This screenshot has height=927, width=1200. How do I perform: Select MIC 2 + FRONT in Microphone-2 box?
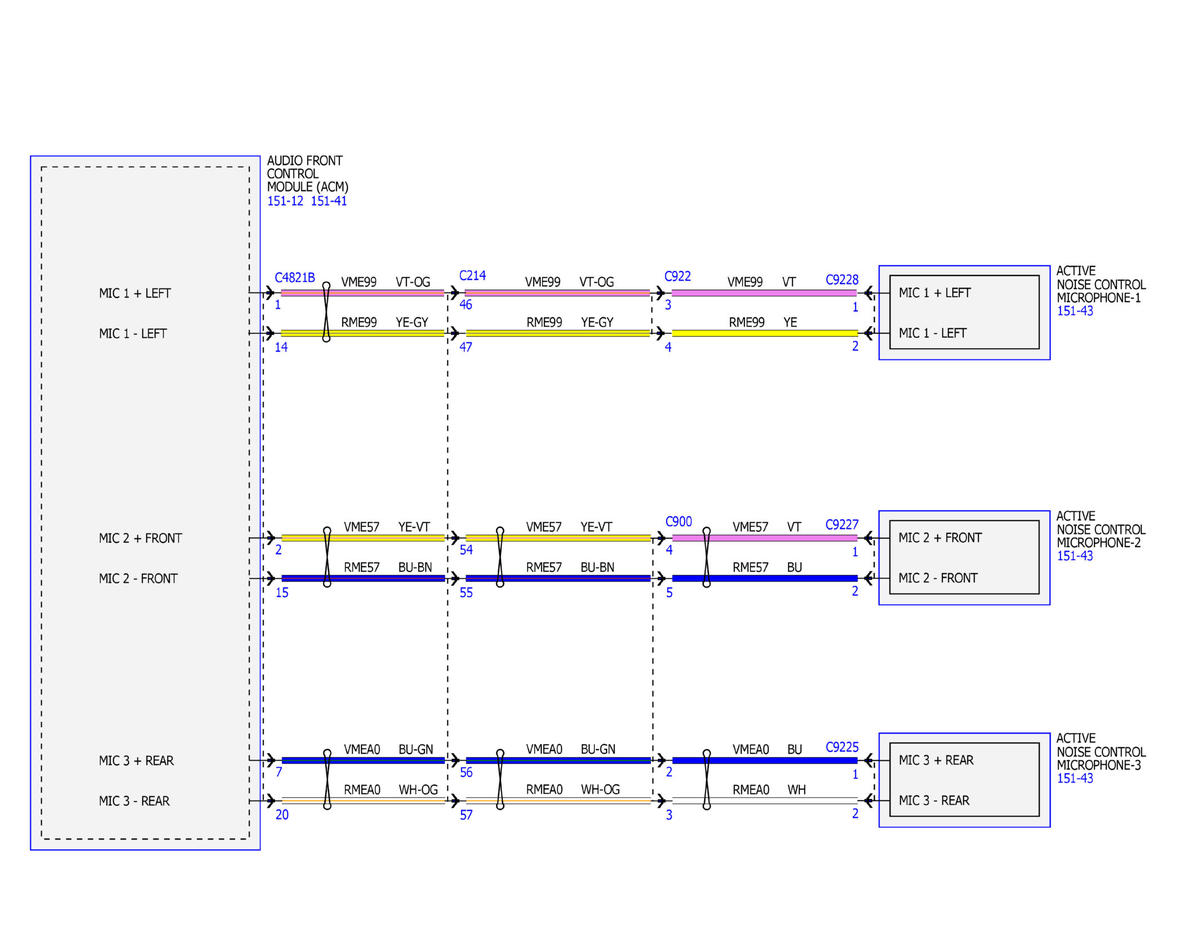940,538
